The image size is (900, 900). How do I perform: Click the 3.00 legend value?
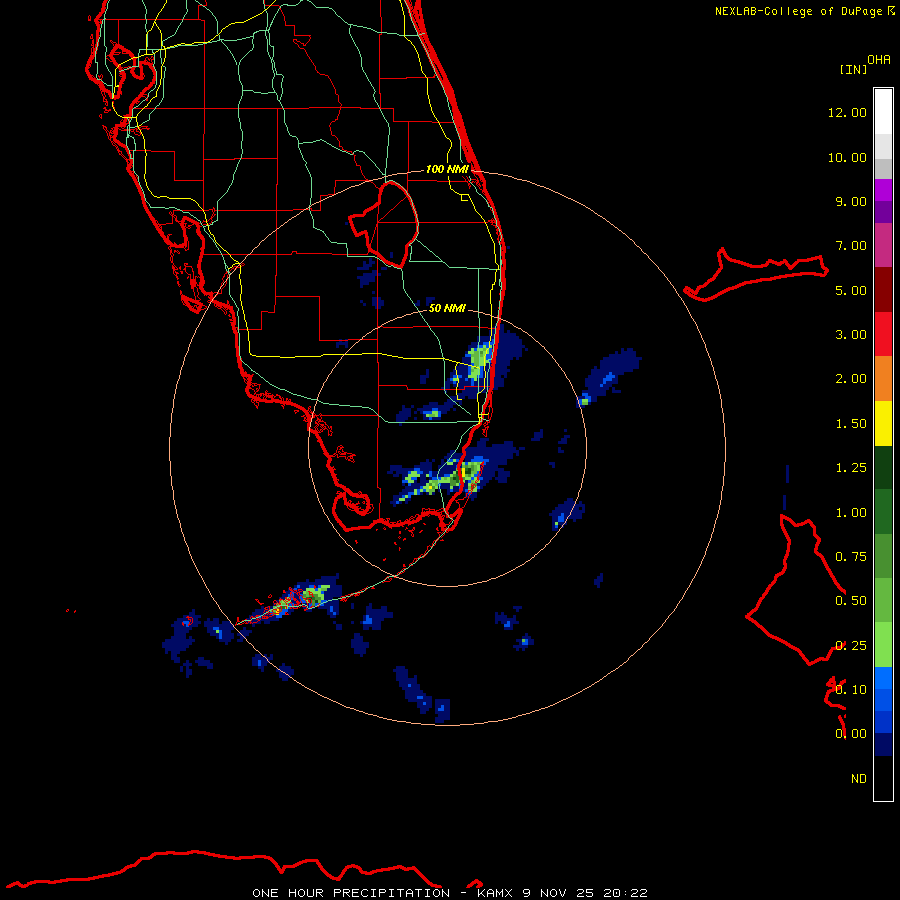click(851, 335)
